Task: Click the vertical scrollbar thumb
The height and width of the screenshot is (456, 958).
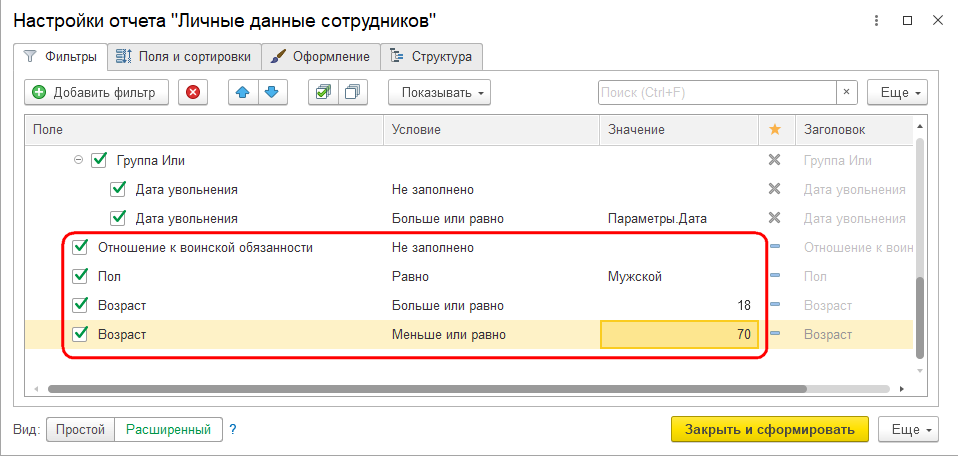Action: (x=920, y=318)
